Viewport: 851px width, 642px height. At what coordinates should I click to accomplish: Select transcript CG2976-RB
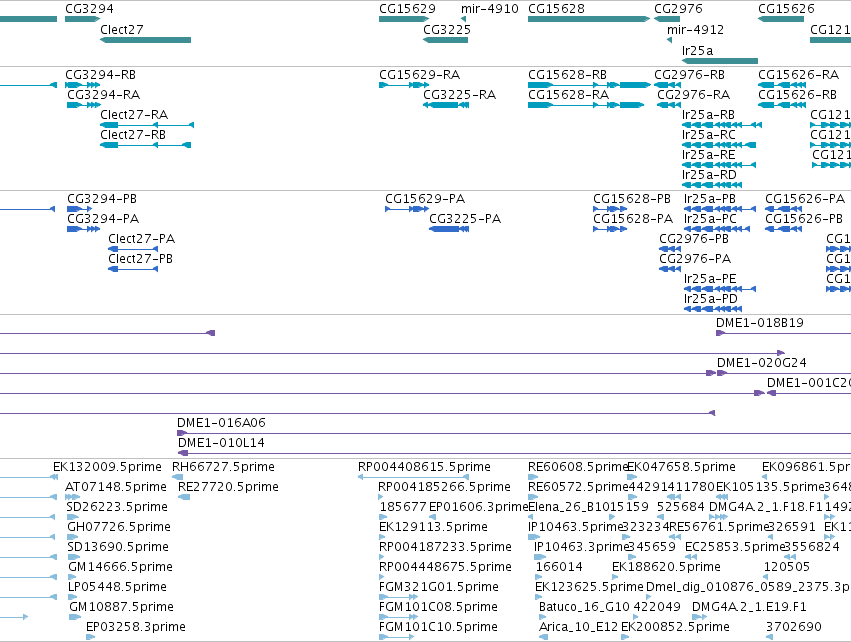689,75
